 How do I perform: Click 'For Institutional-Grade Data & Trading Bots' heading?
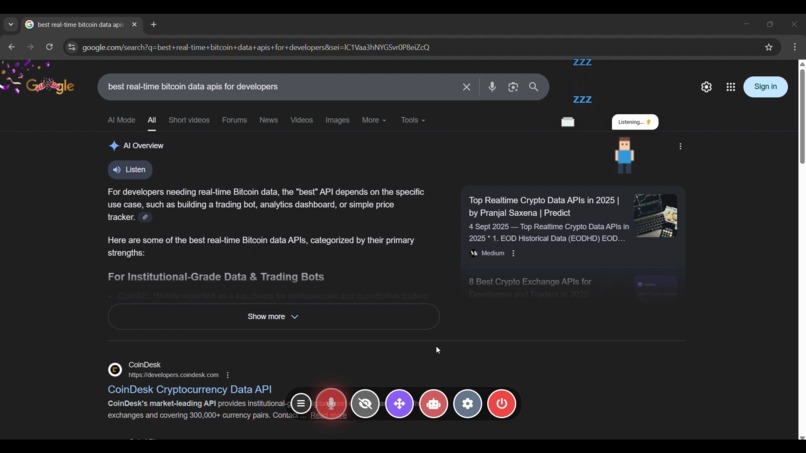click(216, 277)
